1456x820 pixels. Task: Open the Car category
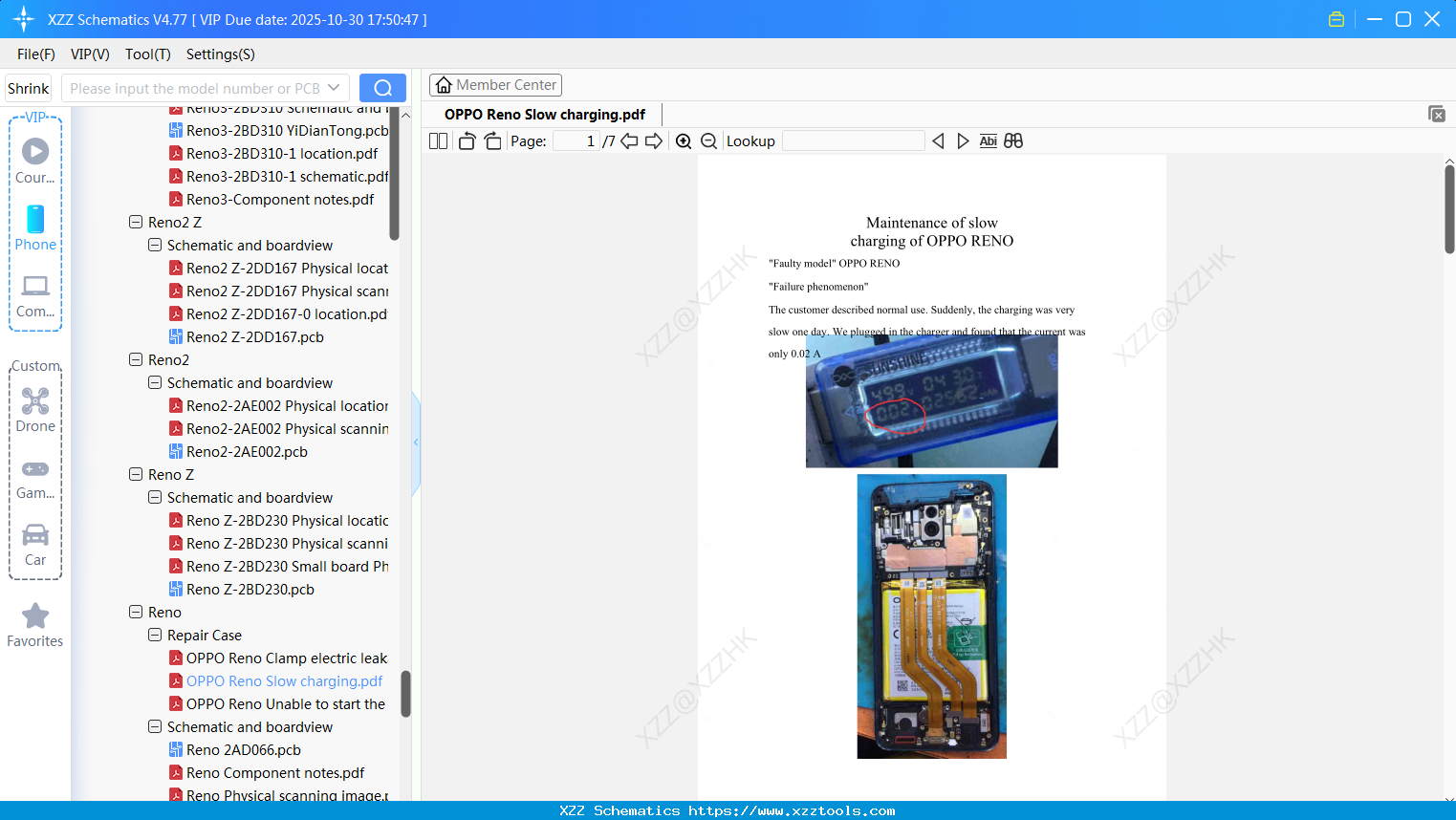click(x=35, y=545)
